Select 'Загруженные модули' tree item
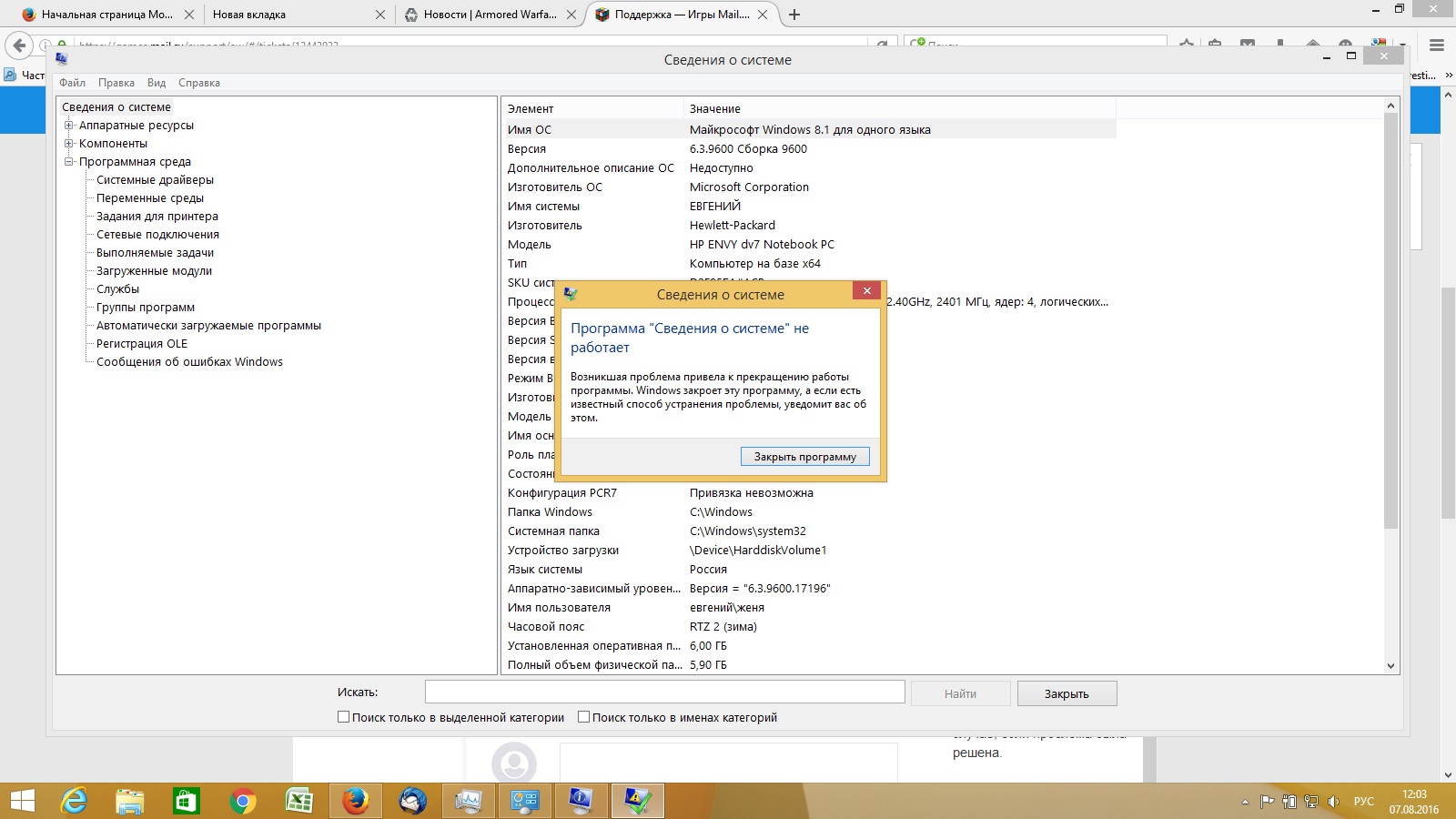 pyautogui.click(x=155, y=271)
